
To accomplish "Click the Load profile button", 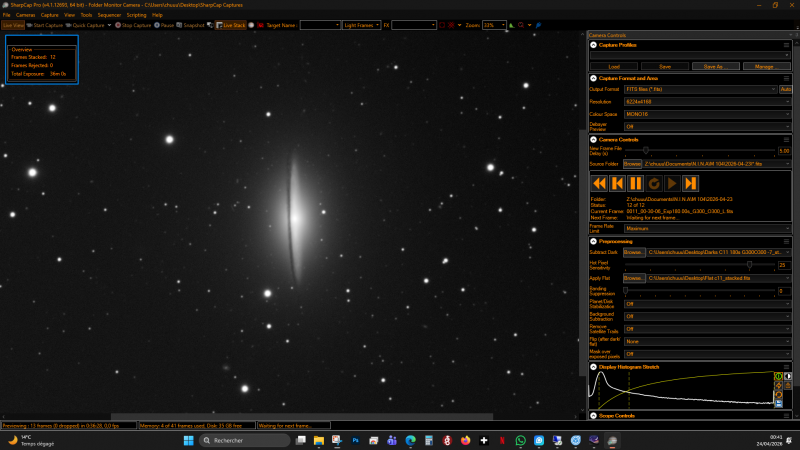I will point(614,66).
